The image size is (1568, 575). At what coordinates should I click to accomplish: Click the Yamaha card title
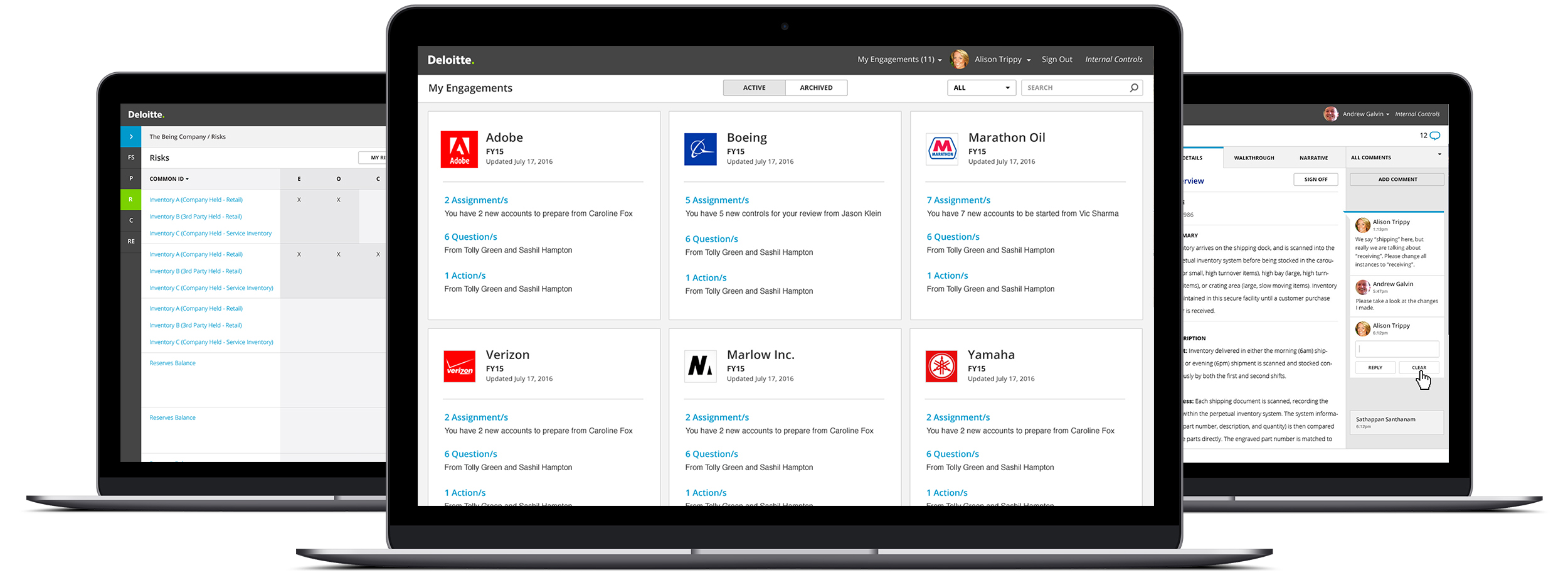pos(990,355)
